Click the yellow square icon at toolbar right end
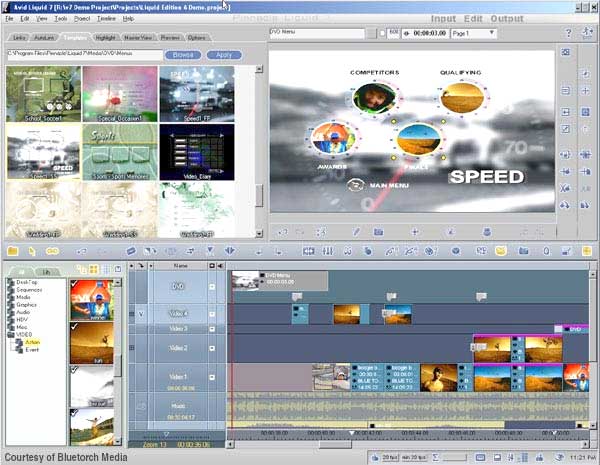This screenshot has width=600, height=465. pyautogui.click(x=587, y=251)
